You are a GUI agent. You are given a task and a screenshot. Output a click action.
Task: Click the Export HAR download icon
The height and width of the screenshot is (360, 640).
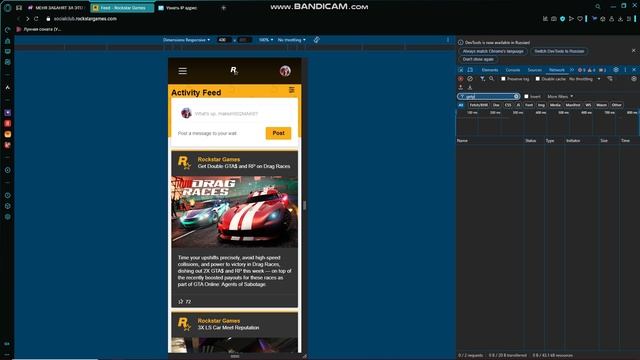470,87
